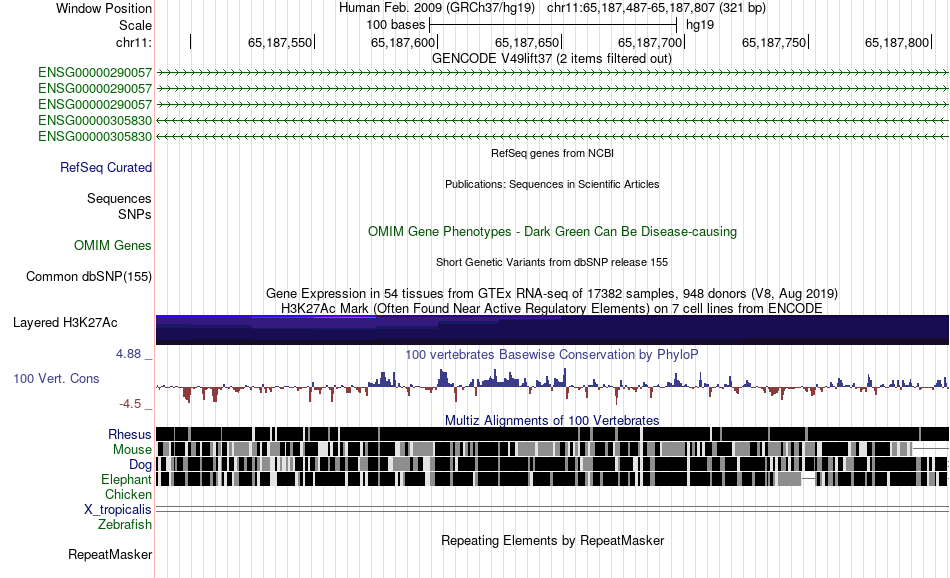Viewport: 950px width, 578px height.
Task: Click the Elephant alignment bar
Action: [x=552, y=479]
